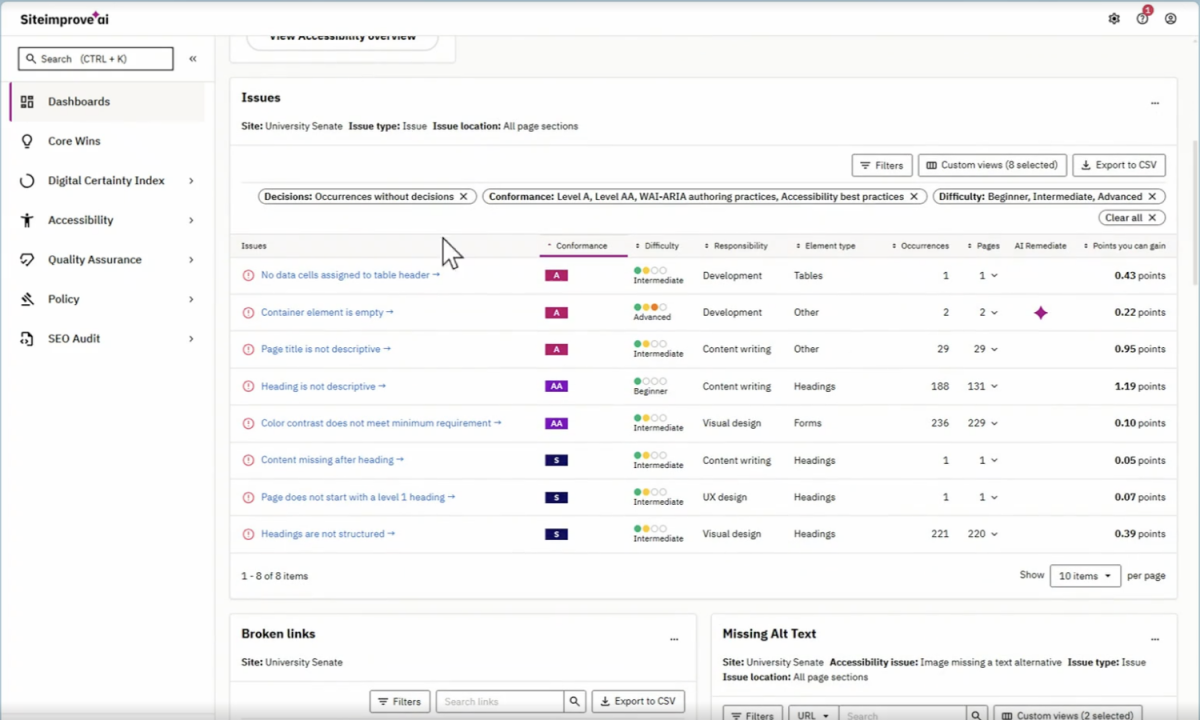Image resolution: width=1200 pixels, height=720 pixels.
Task: Select Dashboards in sidebar
Action: (107, 102)
